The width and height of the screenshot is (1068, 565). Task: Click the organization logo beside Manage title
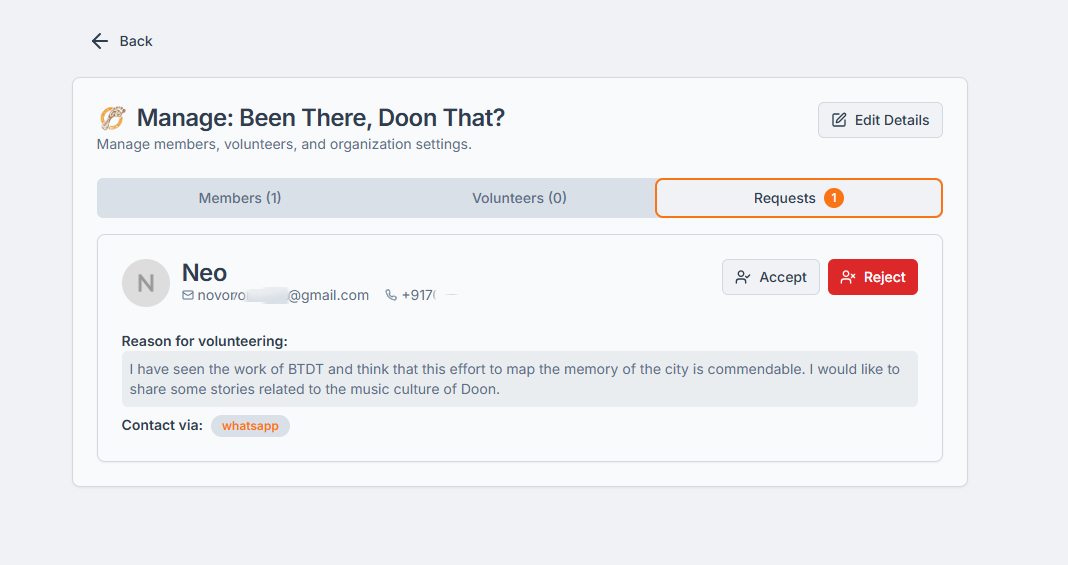pos(113,118)
